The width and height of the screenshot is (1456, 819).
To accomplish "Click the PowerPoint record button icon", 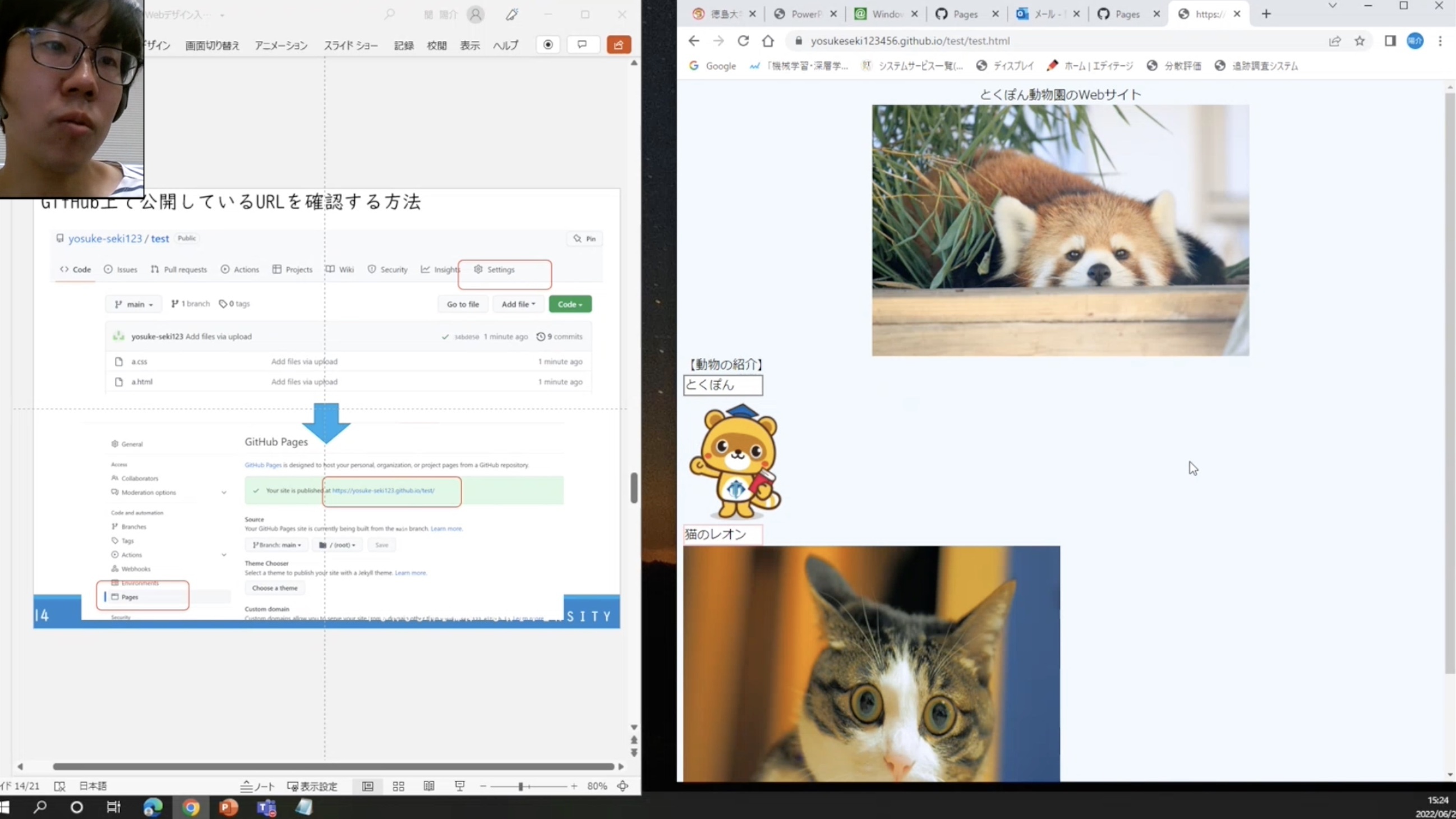I will tap(548, 45).
